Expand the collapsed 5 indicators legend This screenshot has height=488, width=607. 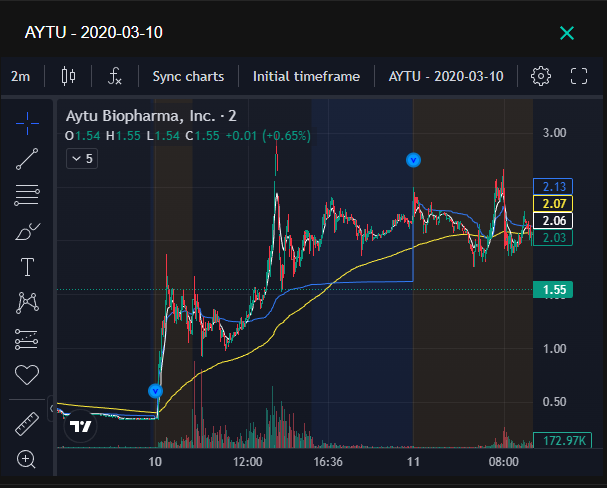pos(82,159)
